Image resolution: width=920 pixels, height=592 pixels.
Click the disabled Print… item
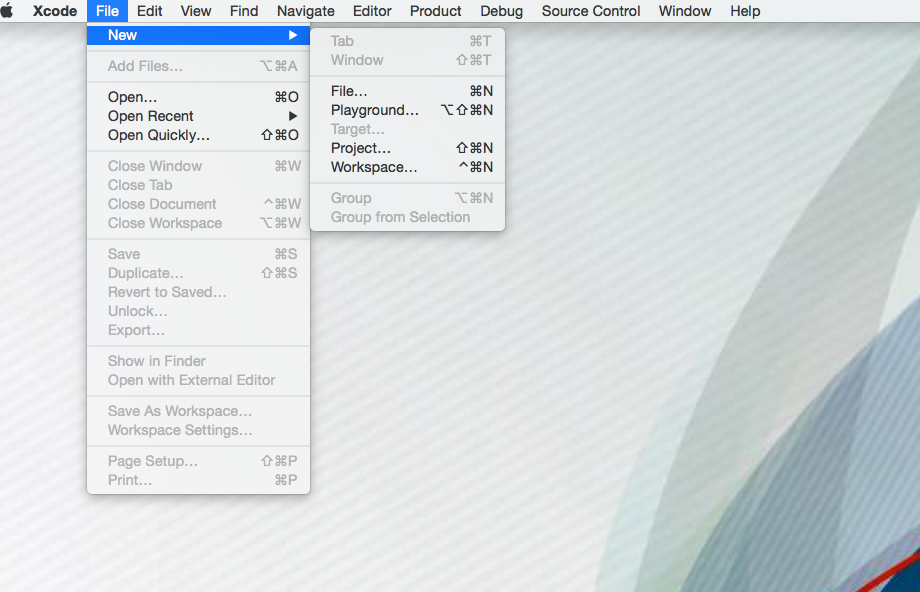click(198, 480)
